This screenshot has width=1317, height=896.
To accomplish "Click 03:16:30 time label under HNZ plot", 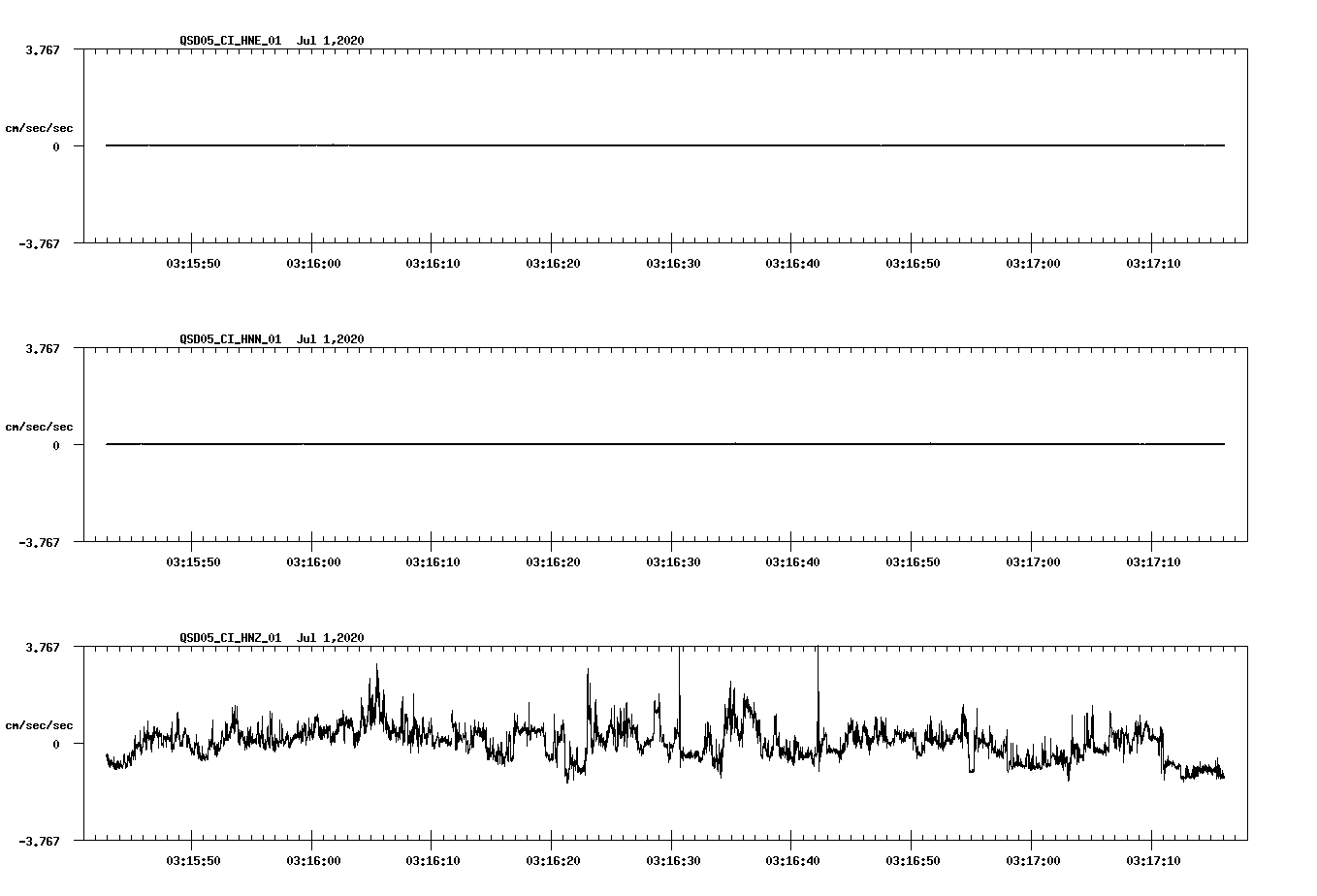I will click(672, 861).
